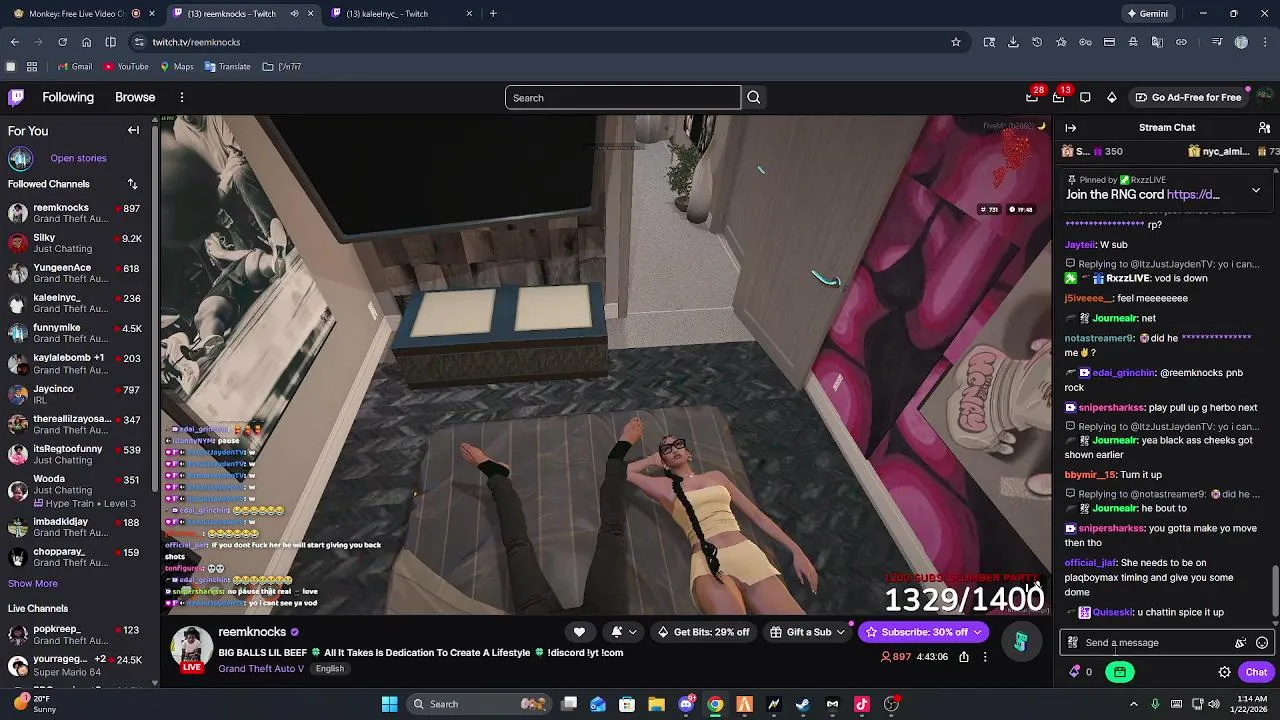Open Gemini button in Chrome

coord(1147,13)
